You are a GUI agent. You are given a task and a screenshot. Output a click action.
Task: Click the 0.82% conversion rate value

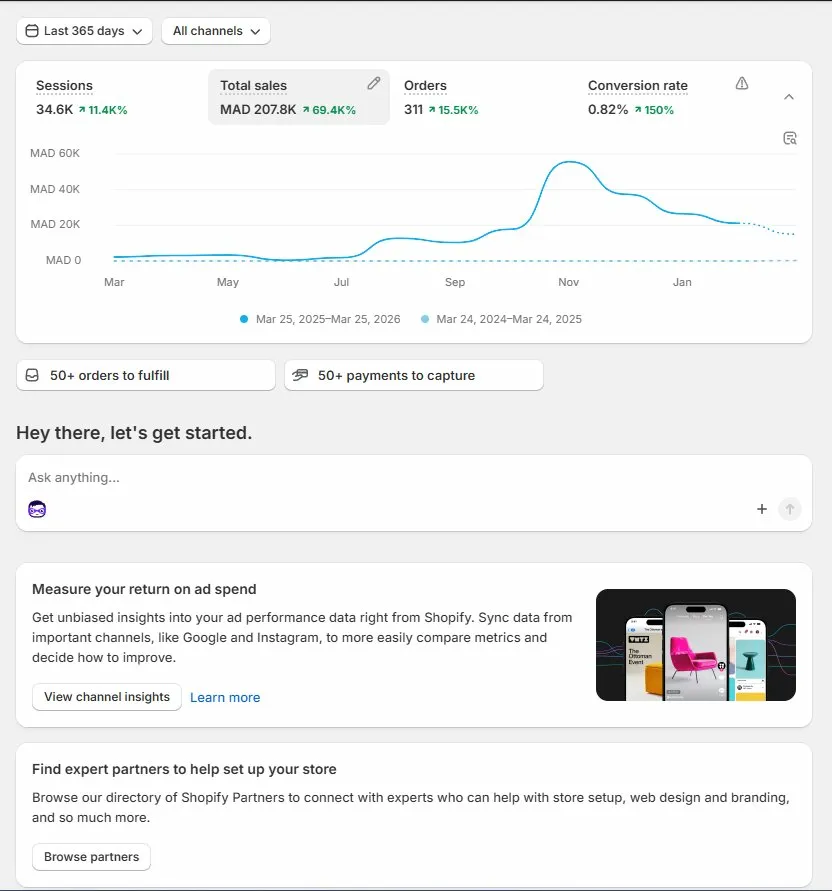click(x=608, y=110)
